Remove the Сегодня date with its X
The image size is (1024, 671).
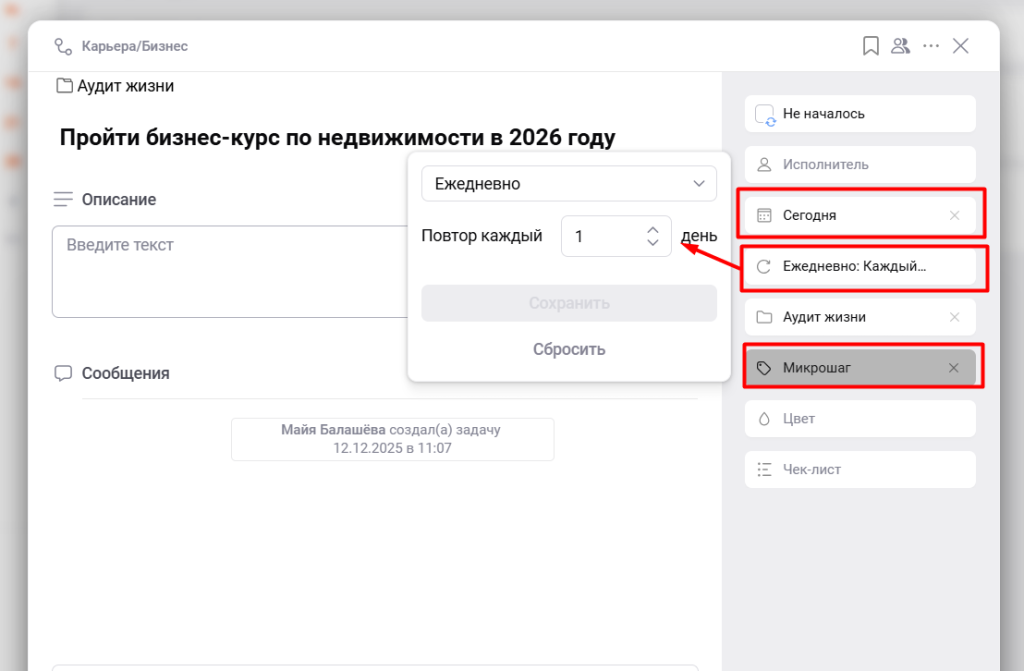pos(954,215)
